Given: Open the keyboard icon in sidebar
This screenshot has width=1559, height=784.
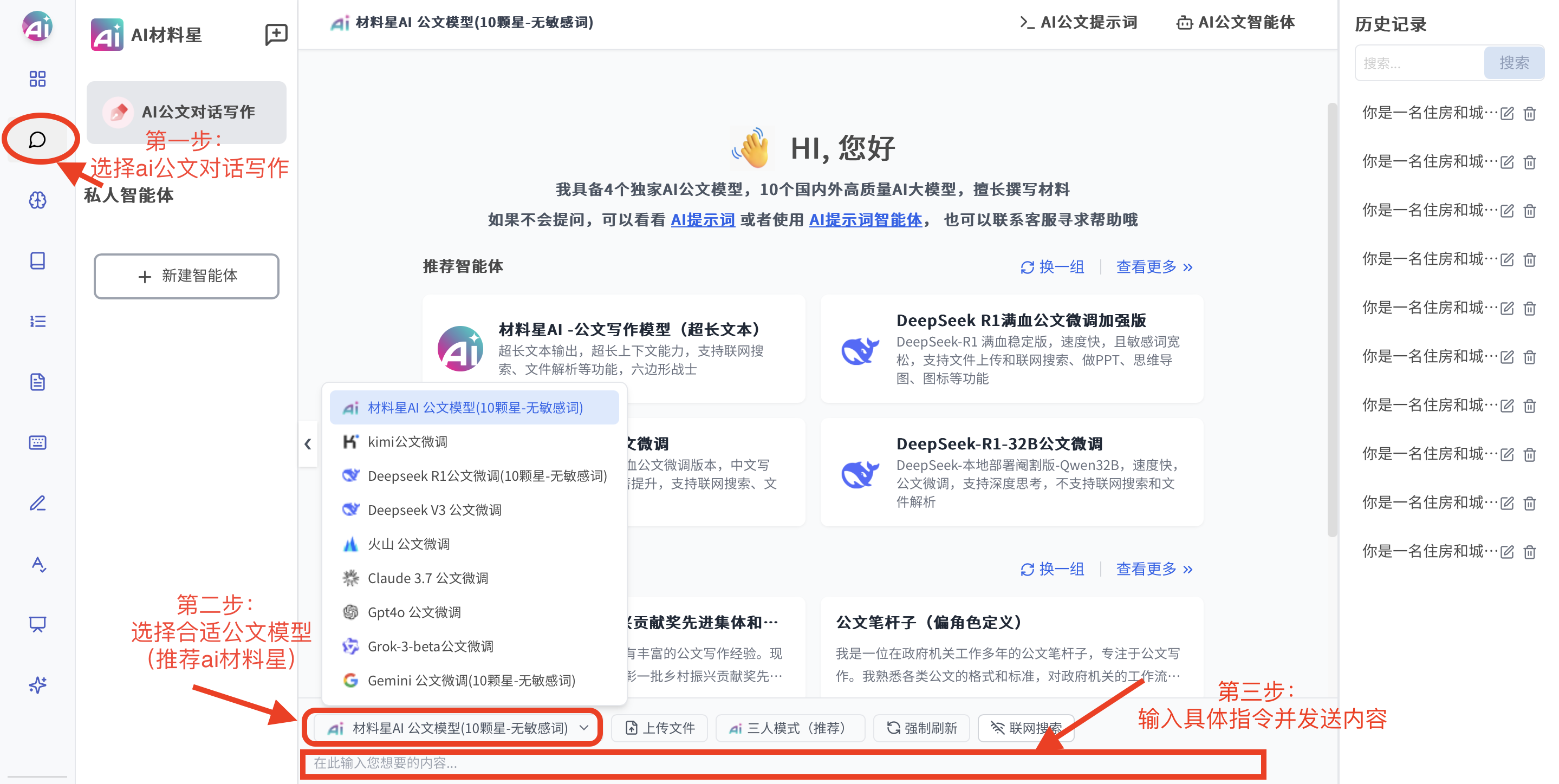Looking at the screenshot, I should click(37, 442).
